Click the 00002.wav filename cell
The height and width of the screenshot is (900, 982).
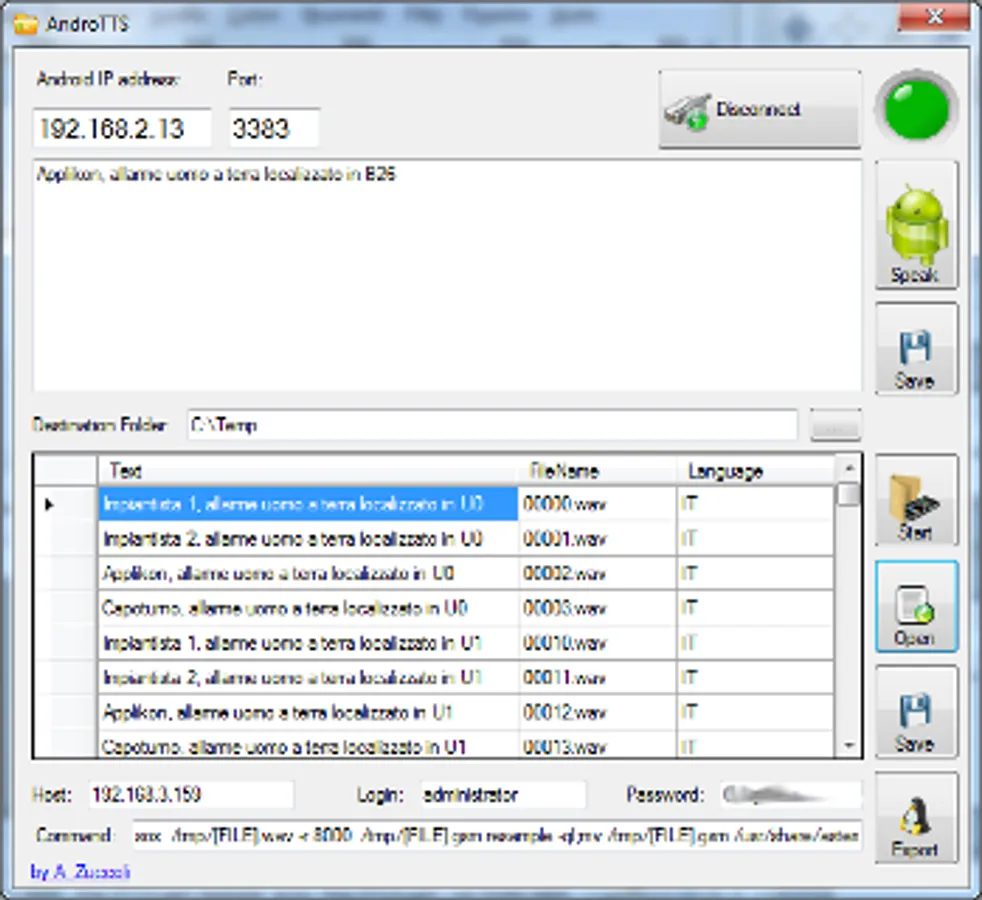597,573
